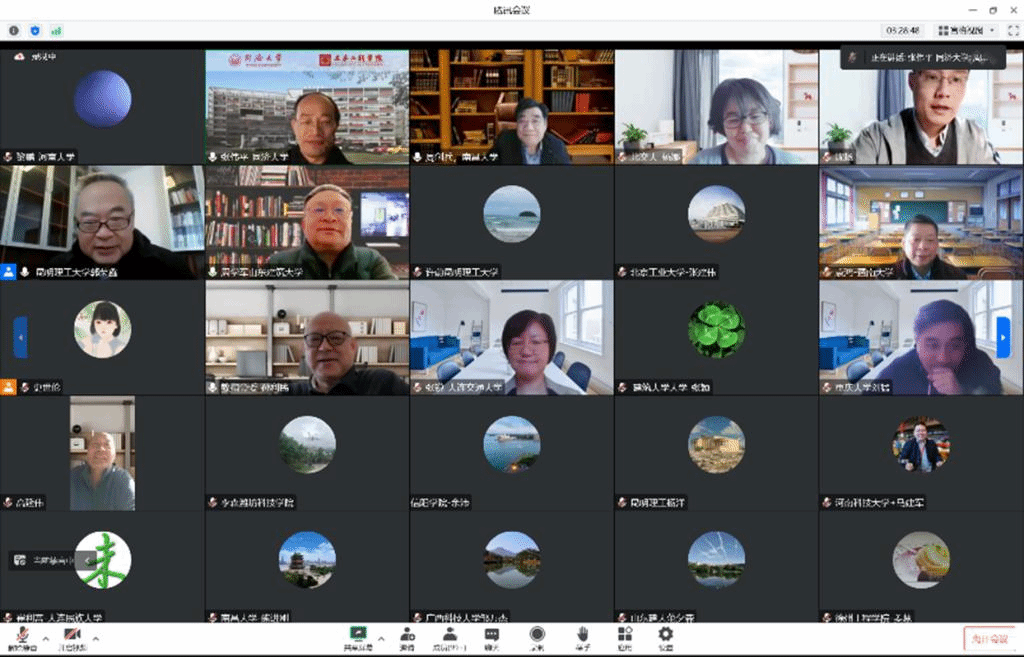Image resolution: width=1024 pixels, height=657 pixels.
Task: Open the Invite participants icon
Action: pos(407,635)
